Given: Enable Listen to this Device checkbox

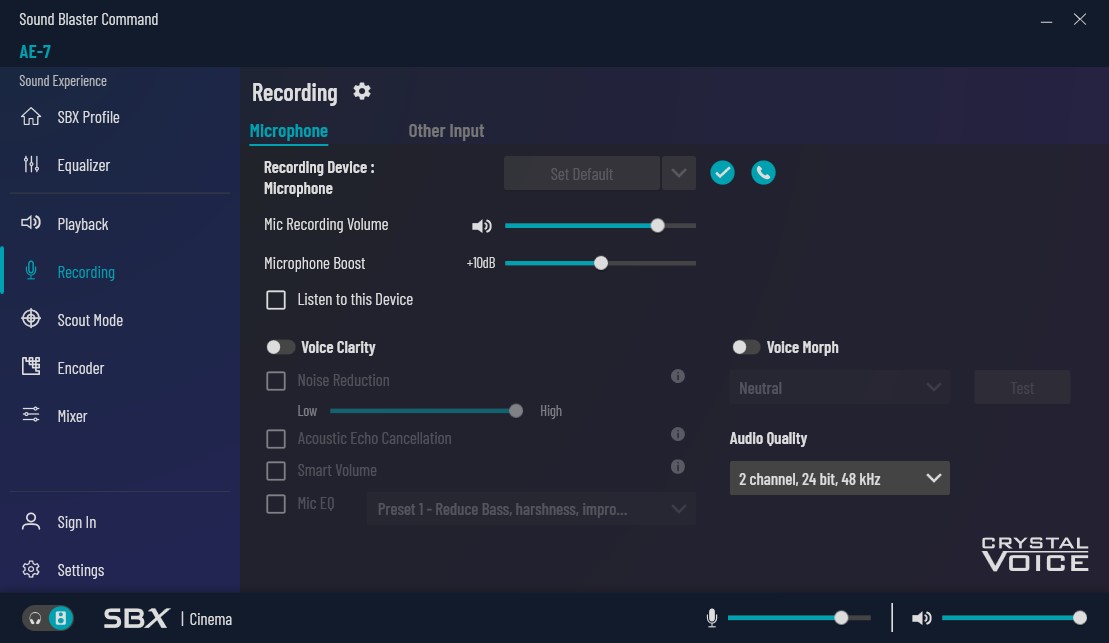Looking at the screenshot, I should pyautogui.click(x=276, y=300).
